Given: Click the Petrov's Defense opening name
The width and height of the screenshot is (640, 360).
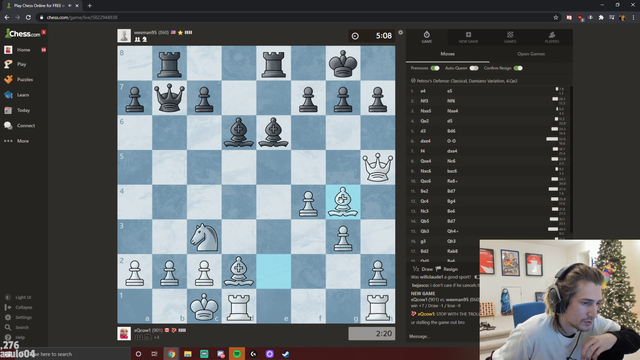Looking at the screenshot, I should (x=467, y=81).
